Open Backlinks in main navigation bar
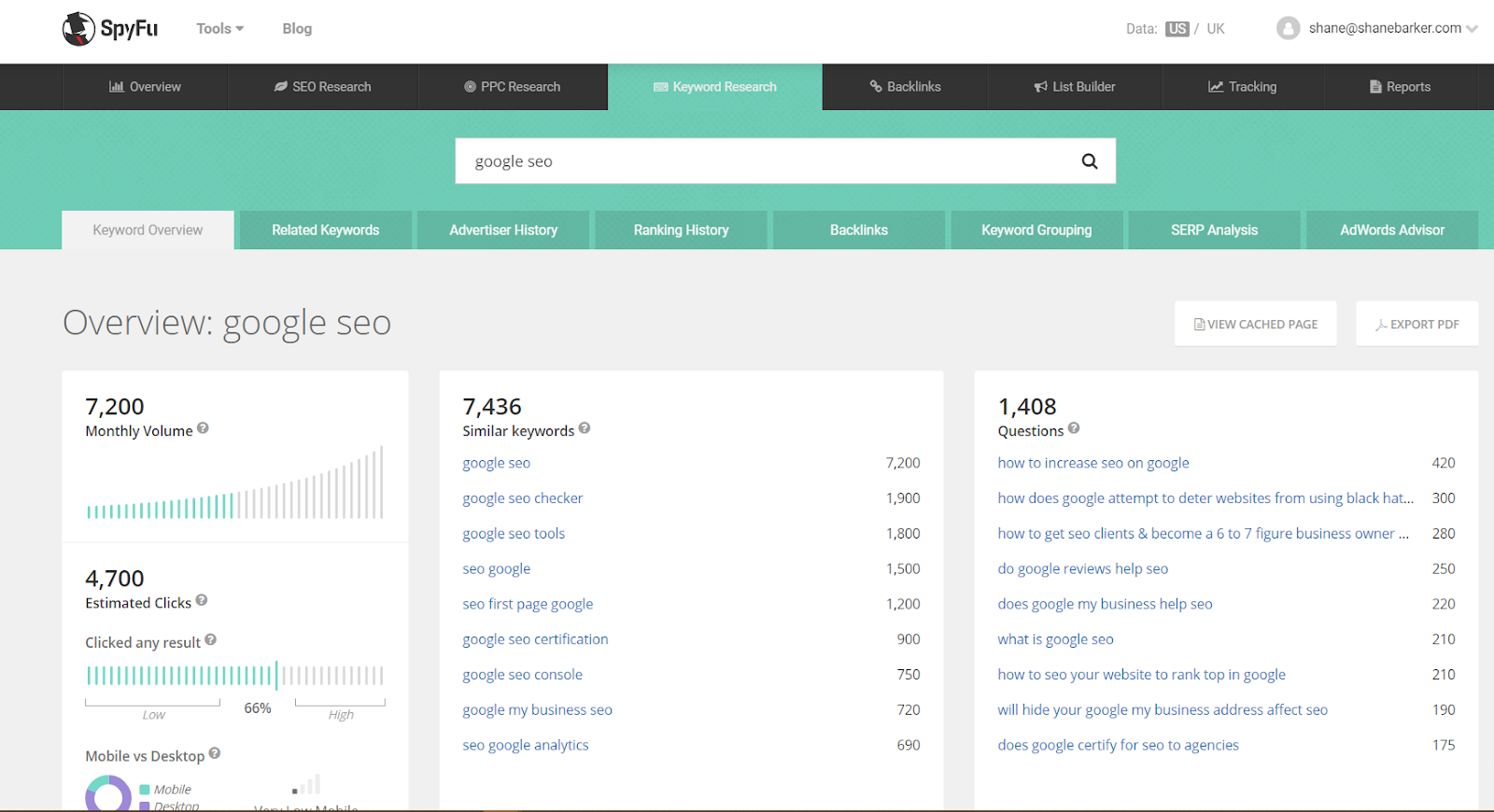This screenshot has width=1494, height=812. [905, 87]
